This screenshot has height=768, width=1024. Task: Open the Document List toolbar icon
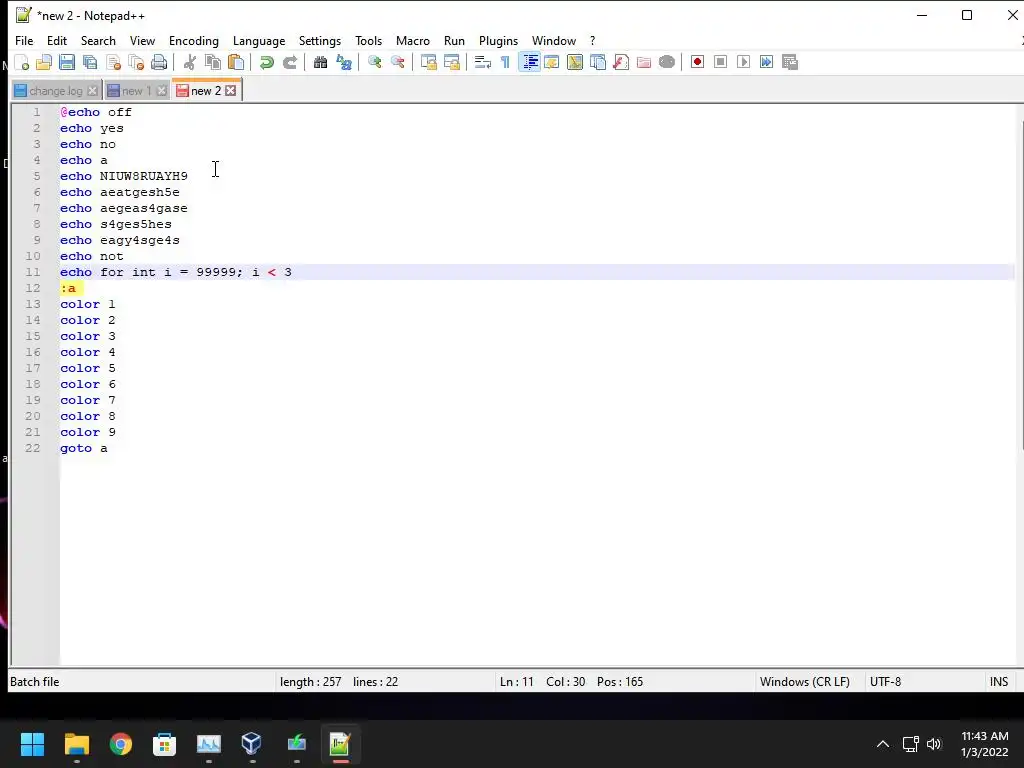click(598, 62)
